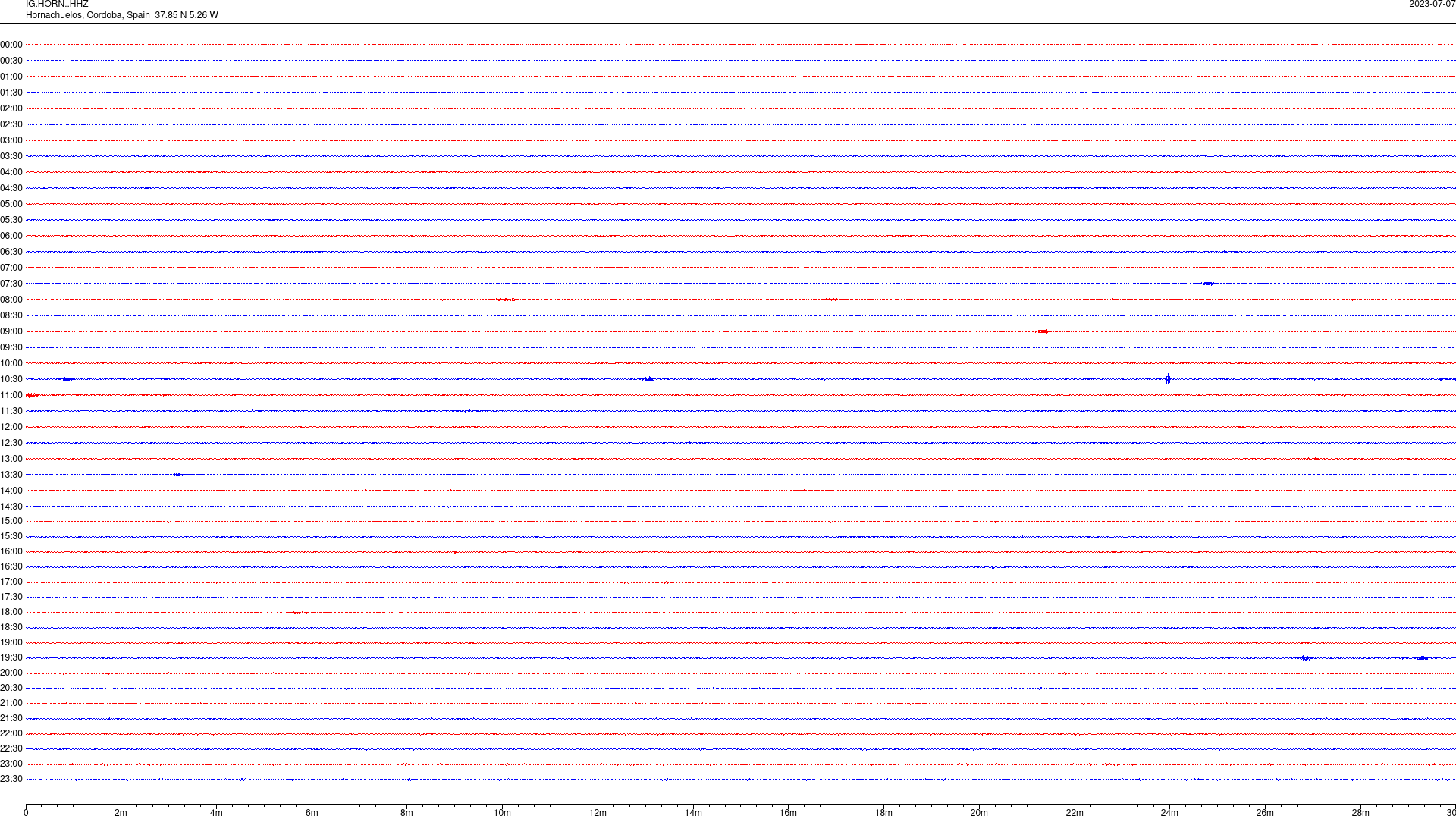The image size is (1456, 819).
Task: Select the 13:30 time row label
Action: [11, 475]
